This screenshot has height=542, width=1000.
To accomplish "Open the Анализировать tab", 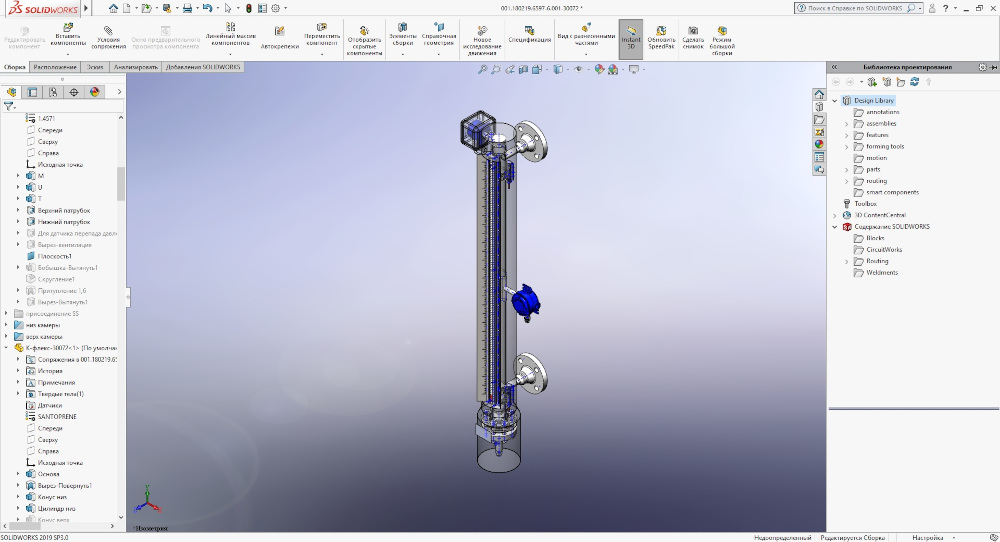I will point(135,67).
